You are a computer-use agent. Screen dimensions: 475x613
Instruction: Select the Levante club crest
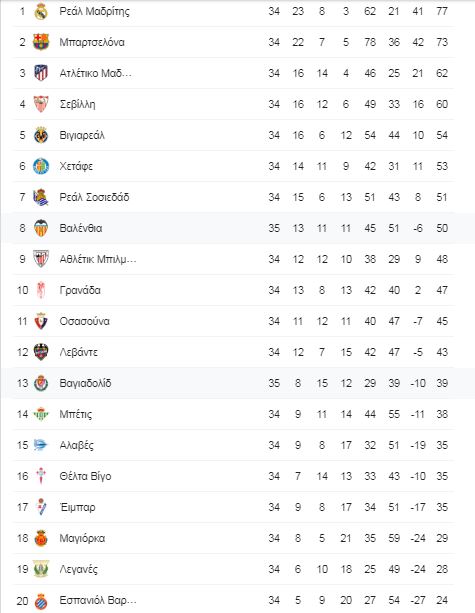(x=41, y=352)
